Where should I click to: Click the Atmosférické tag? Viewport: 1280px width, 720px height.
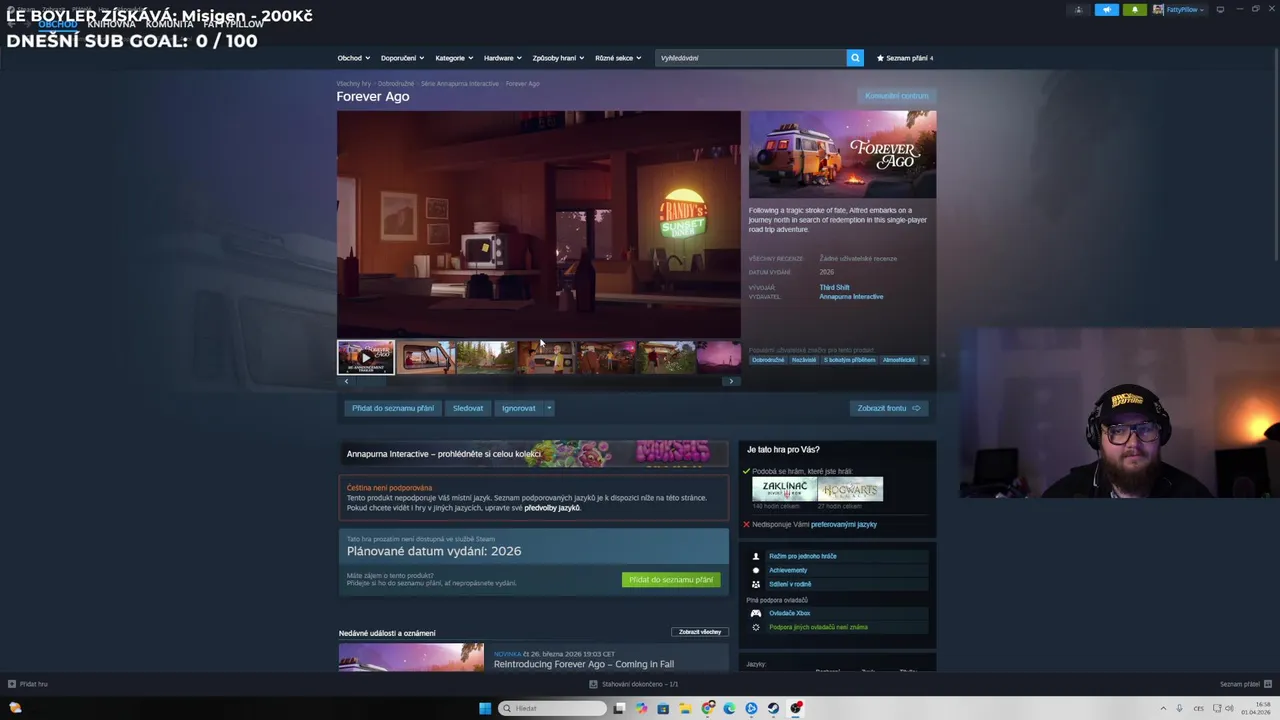(898, 360)
